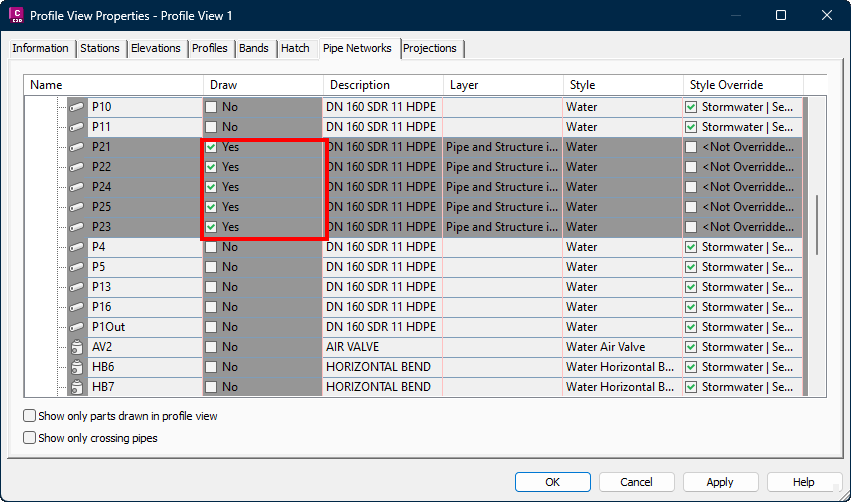Open the Projections tab

tap(430, 48)
